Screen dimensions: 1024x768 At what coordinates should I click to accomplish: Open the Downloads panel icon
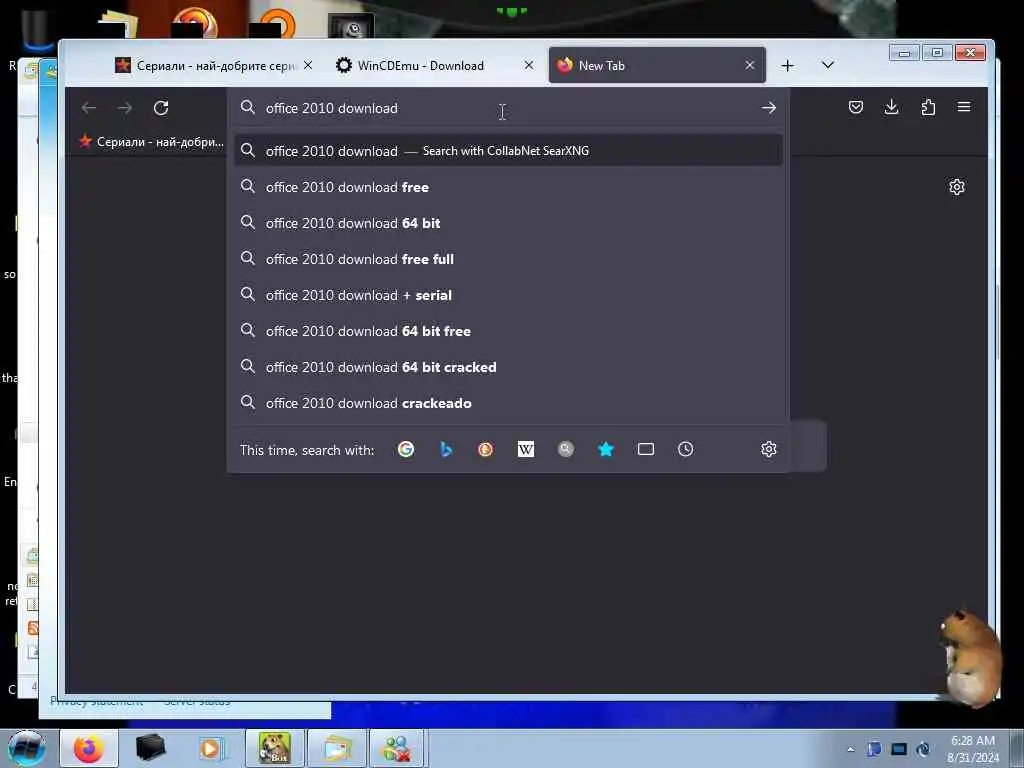[891, 107]
